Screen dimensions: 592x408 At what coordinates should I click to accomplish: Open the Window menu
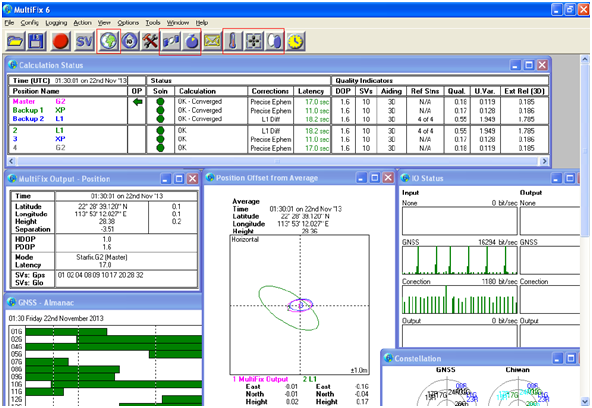point(178,23)
